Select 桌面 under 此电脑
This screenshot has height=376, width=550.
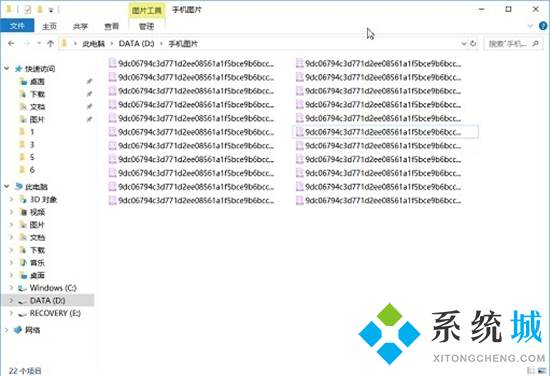[x=37, y=275]
